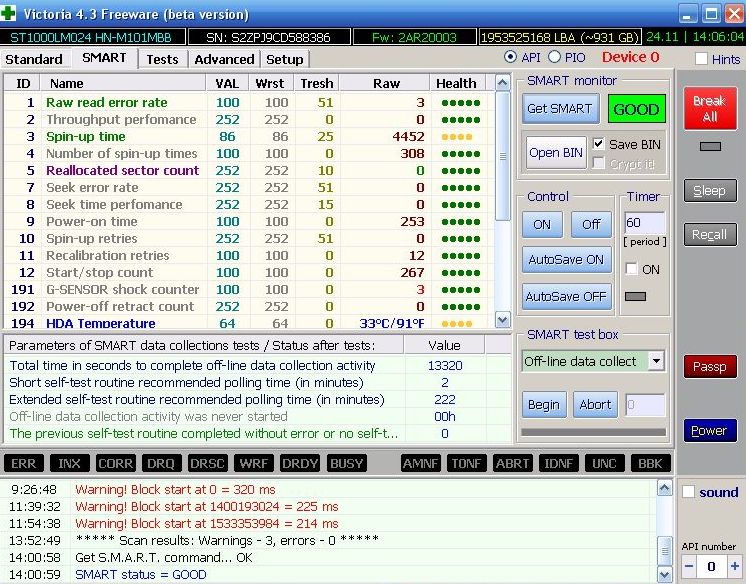Switch to the SMART tab
The image size is (746, 584).
(x=104, y=58)
